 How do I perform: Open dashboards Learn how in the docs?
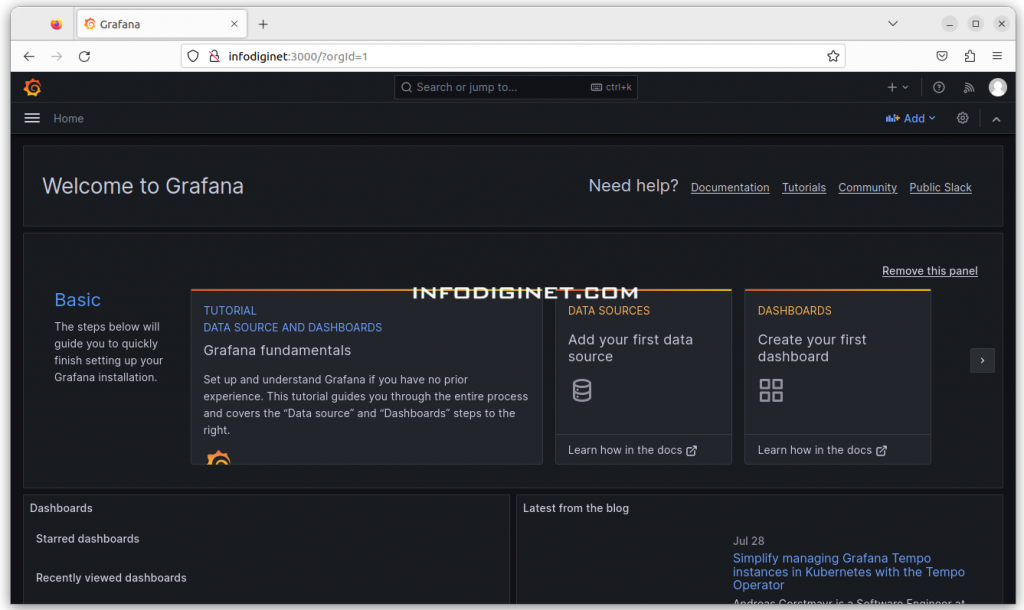[822, 450]
